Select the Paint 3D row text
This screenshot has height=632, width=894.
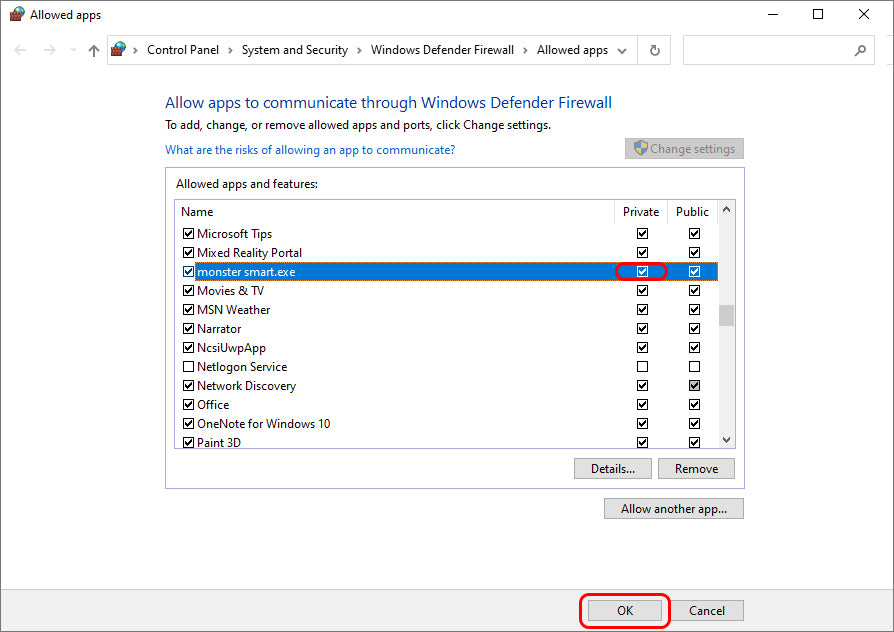click(x=219, y=443)
